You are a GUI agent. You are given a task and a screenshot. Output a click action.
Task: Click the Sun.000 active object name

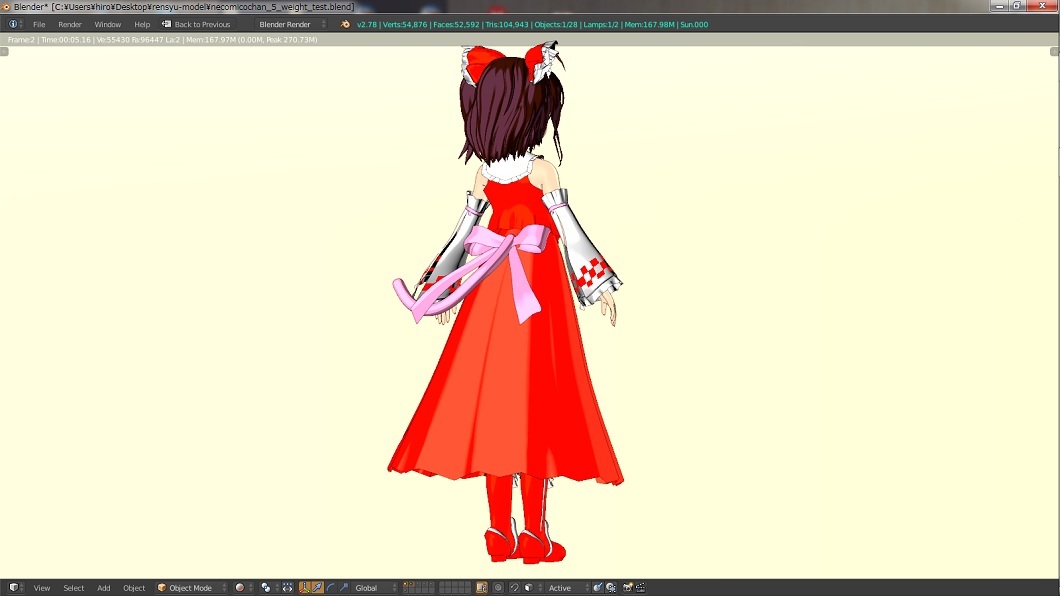click(x=694, y=24)
